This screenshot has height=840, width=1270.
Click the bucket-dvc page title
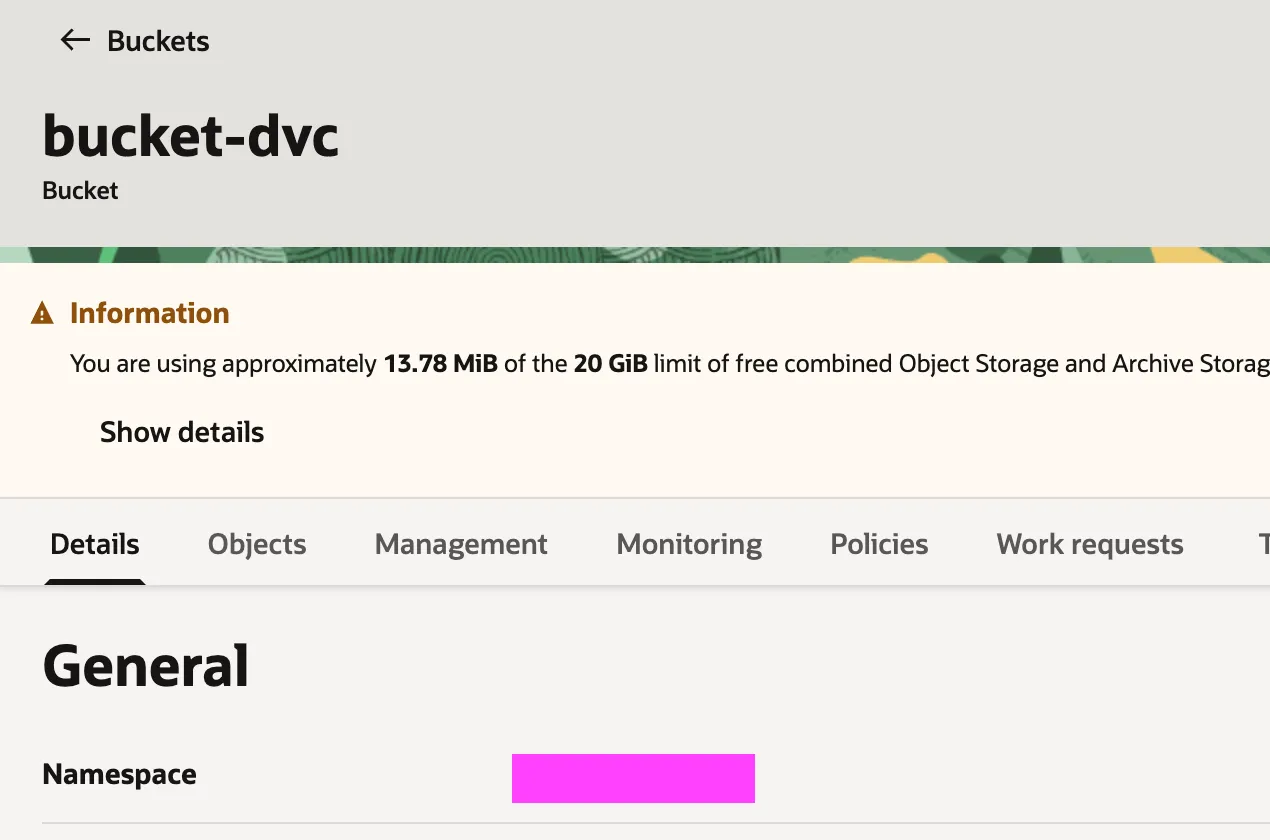[x=191, y=136]
